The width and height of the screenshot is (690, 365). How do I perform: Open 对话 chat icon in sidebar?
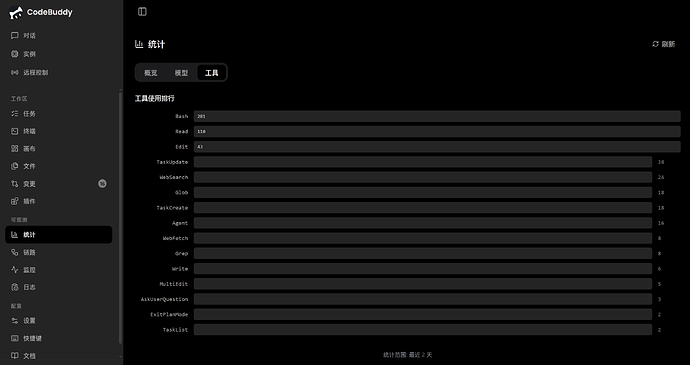pyautogui.click(x=15, y=36)
